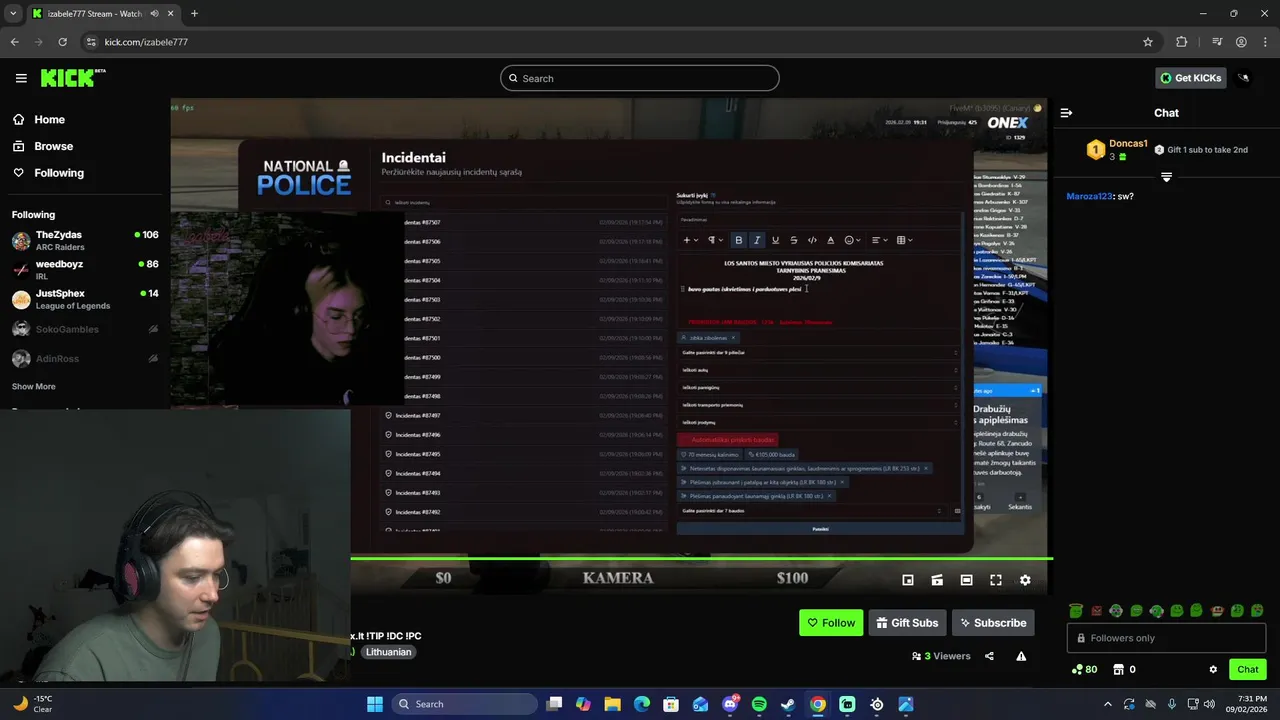The height and width of the screenshot is (720, 1280).
Task: Show hidden icons in the system tray
Action: tap(1107, 704)
